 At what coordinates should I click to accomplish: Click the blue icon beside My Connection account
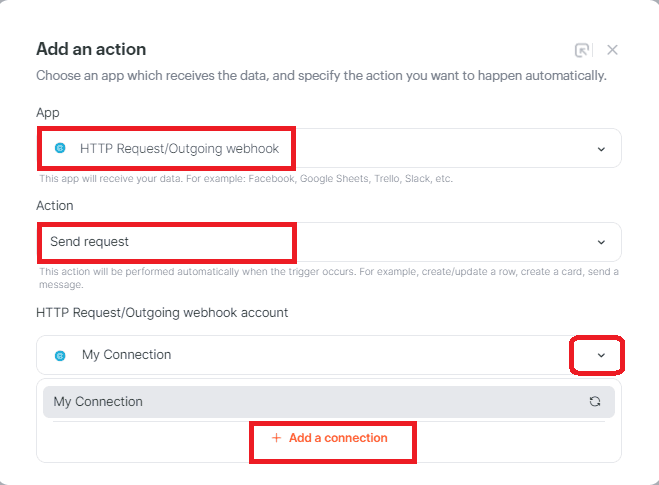point(60,355)
